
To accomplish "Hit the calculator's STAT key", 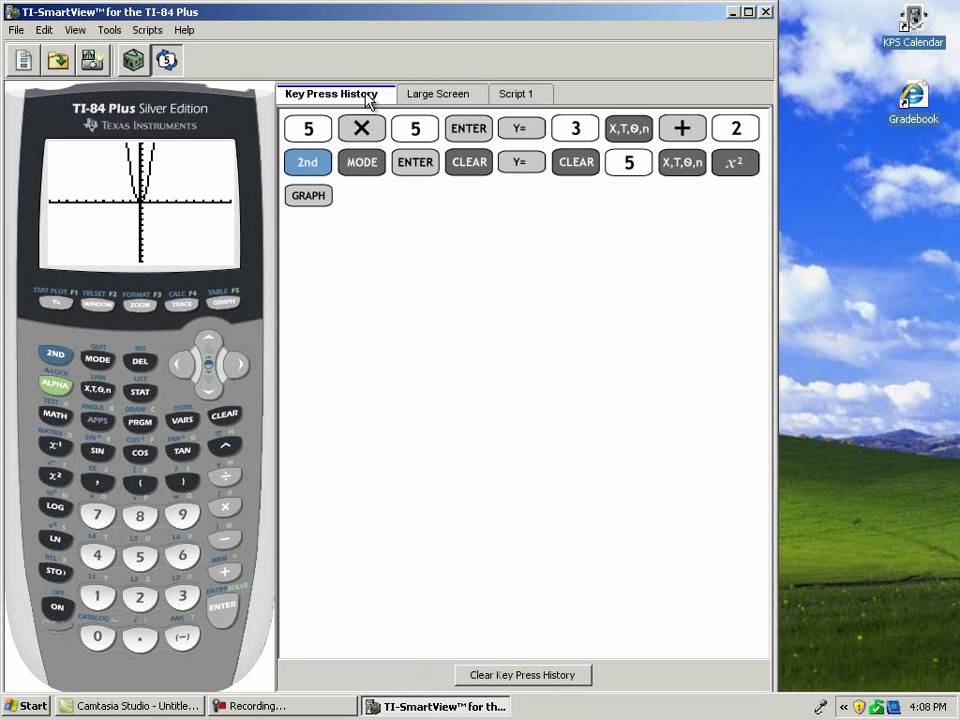I will (140, 392).
